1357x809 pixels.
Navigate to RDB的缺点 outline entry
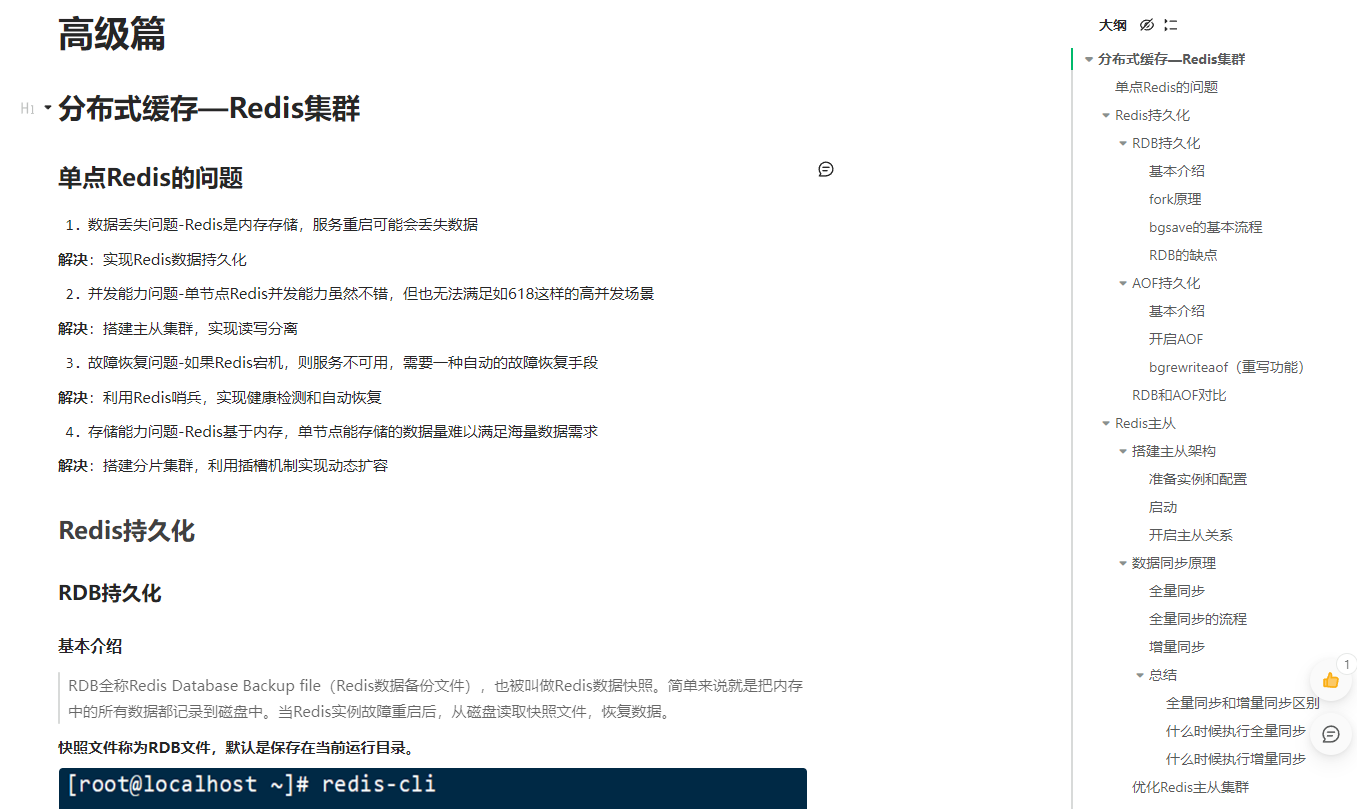(1183, 255)
